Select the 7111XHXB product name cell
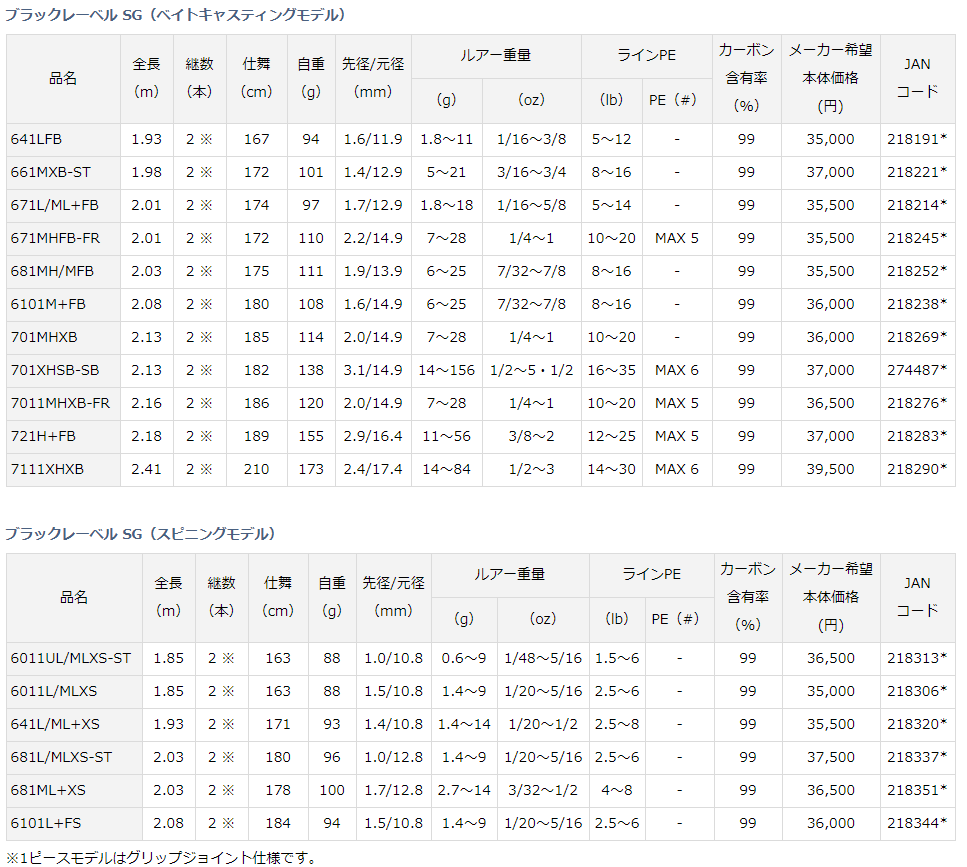This screenshot has height=867, width=967. click(48, 469)
